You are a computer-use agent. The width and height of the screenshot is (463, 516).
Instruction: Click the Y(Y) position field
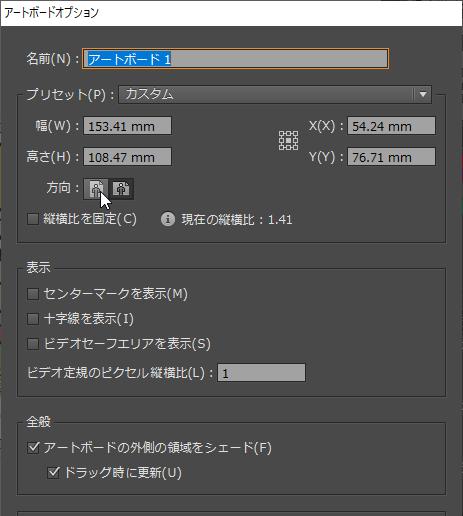point(391,157)
